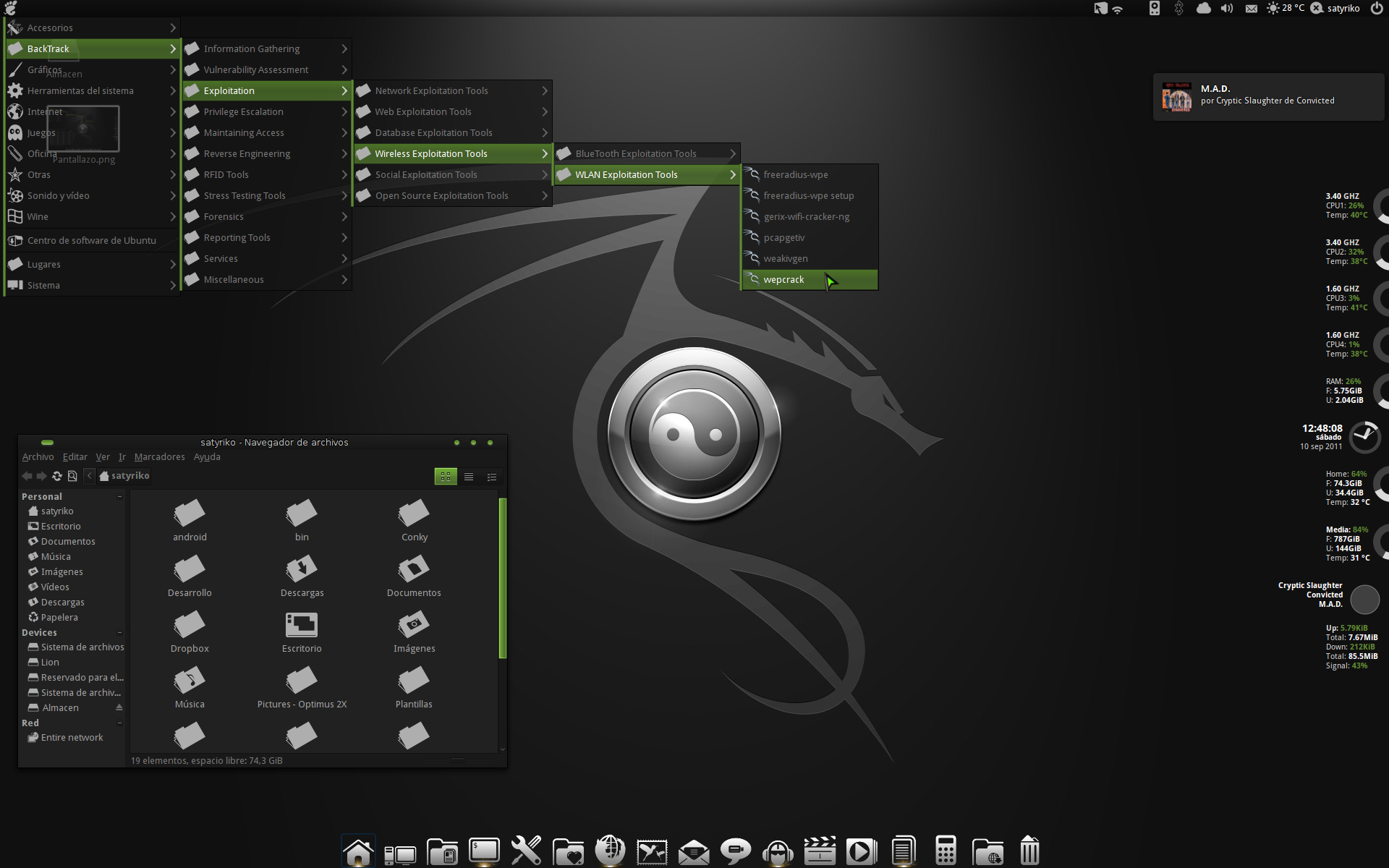Viewport: 1389px width, 868px height.
Task: Open the mail indicator tray icon
Action: click(x=1252, y=9)
